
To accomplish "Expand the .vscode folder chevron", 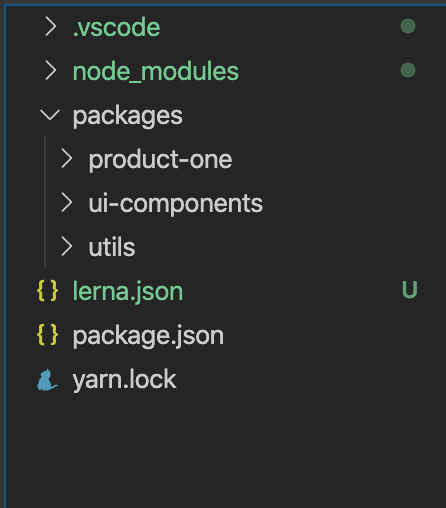I will pyautogui.click(x=50, y=27).
